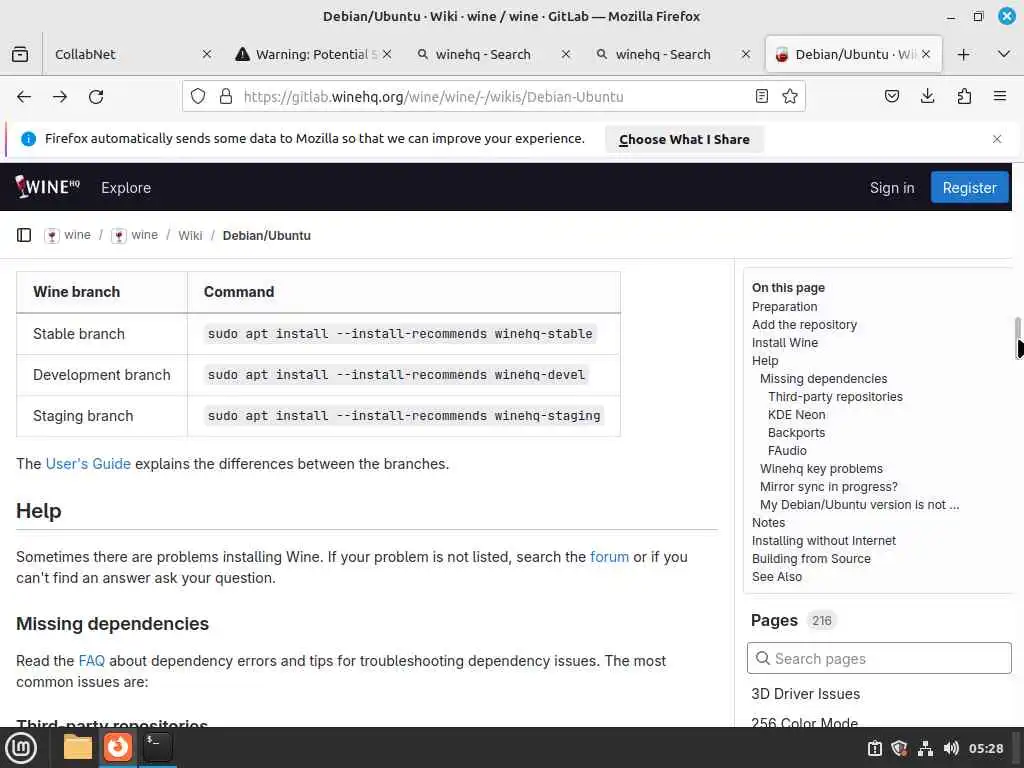
Task: Click the Register button
Action: pyautogui.click(x=969, y=188)
